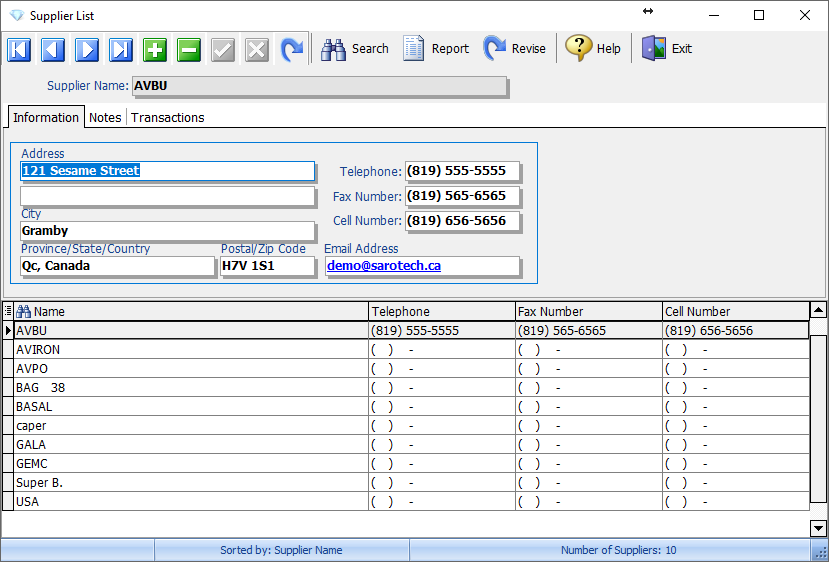Go to the previous supplier record
829x562 pixels.
[53, 49]
